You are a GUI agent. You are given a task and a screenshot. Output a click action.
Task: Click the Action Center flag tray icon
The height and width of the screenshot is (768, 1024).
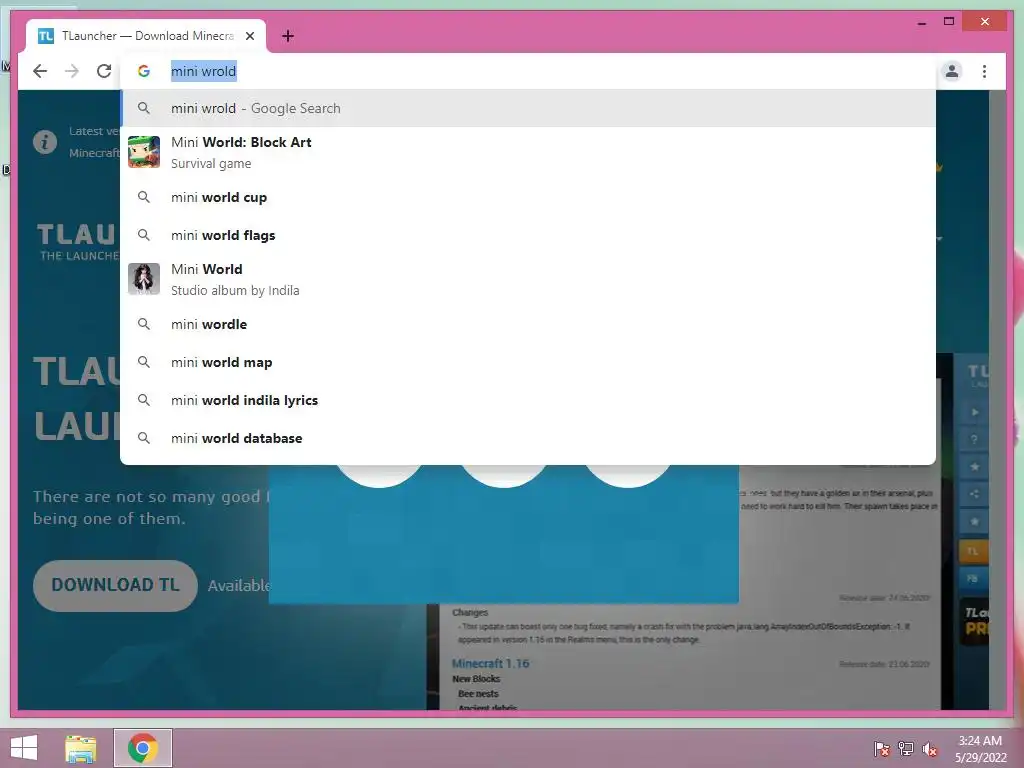[x=881, y=748]
